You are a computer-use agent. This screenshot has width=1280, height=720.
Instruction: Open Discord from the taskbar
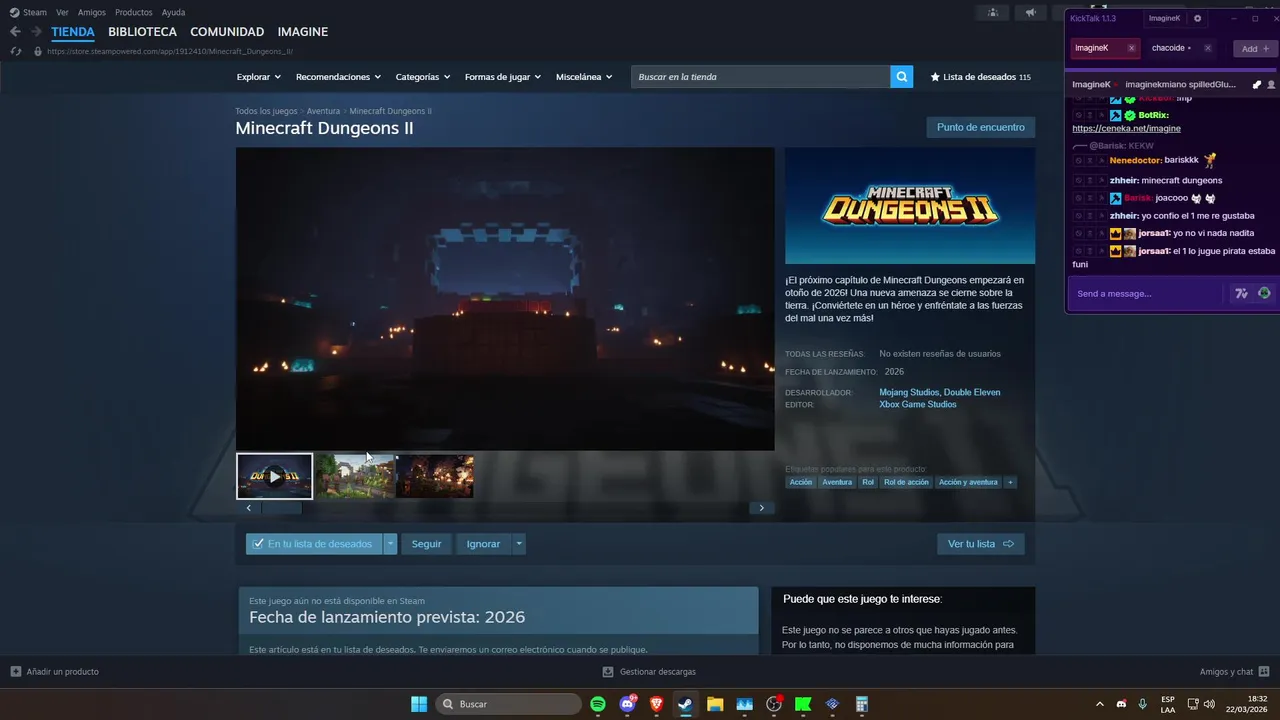point(627,704)
